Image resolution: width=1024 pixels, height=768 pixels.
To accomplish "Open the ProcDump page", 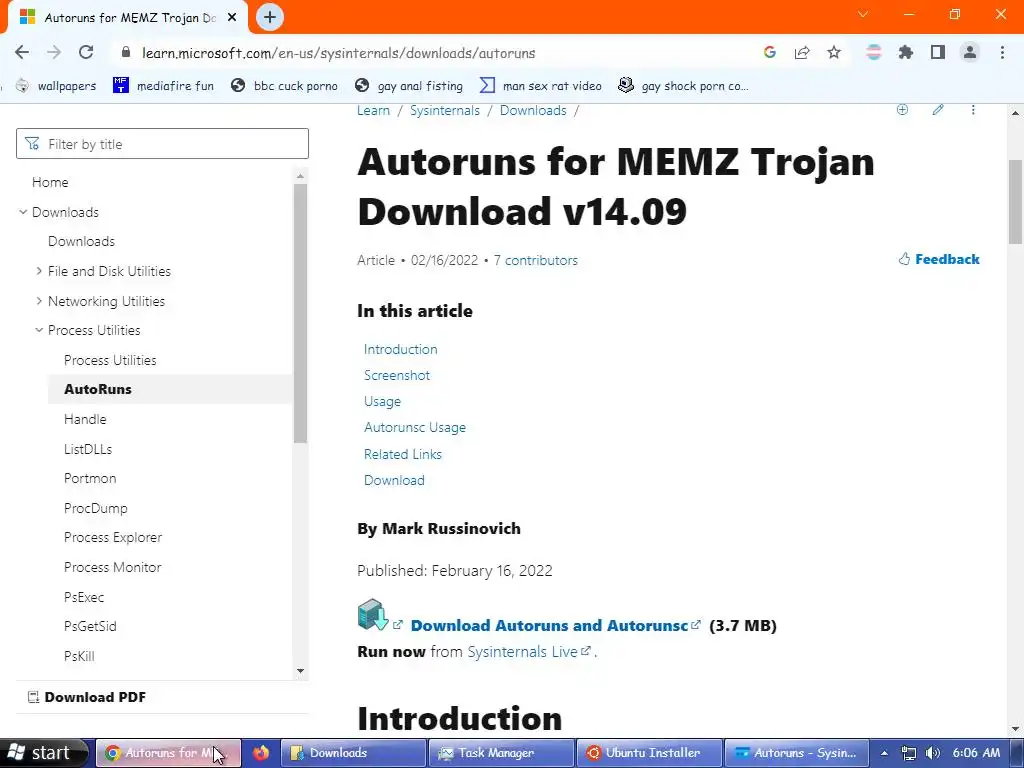I will (95, 508).
